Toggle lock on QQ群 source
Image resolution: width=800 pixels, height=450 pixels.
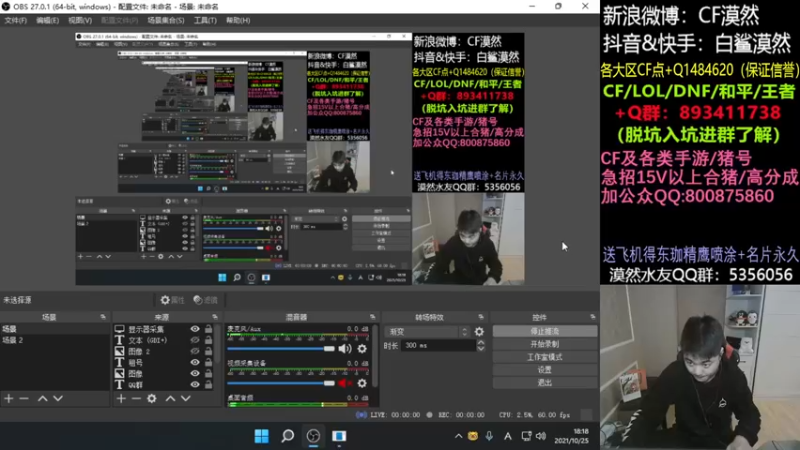(x=208, y=385)
